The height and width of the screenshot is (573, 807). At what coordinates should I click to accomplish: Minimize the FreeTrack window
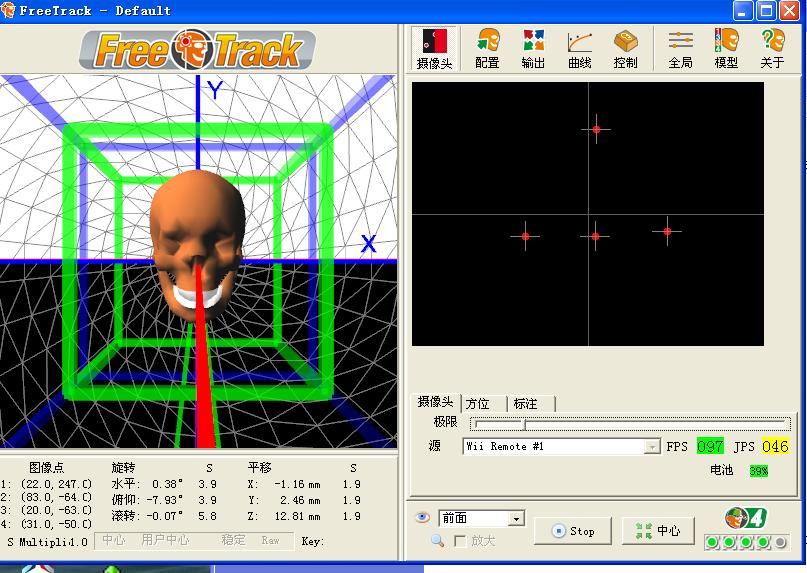743,11
